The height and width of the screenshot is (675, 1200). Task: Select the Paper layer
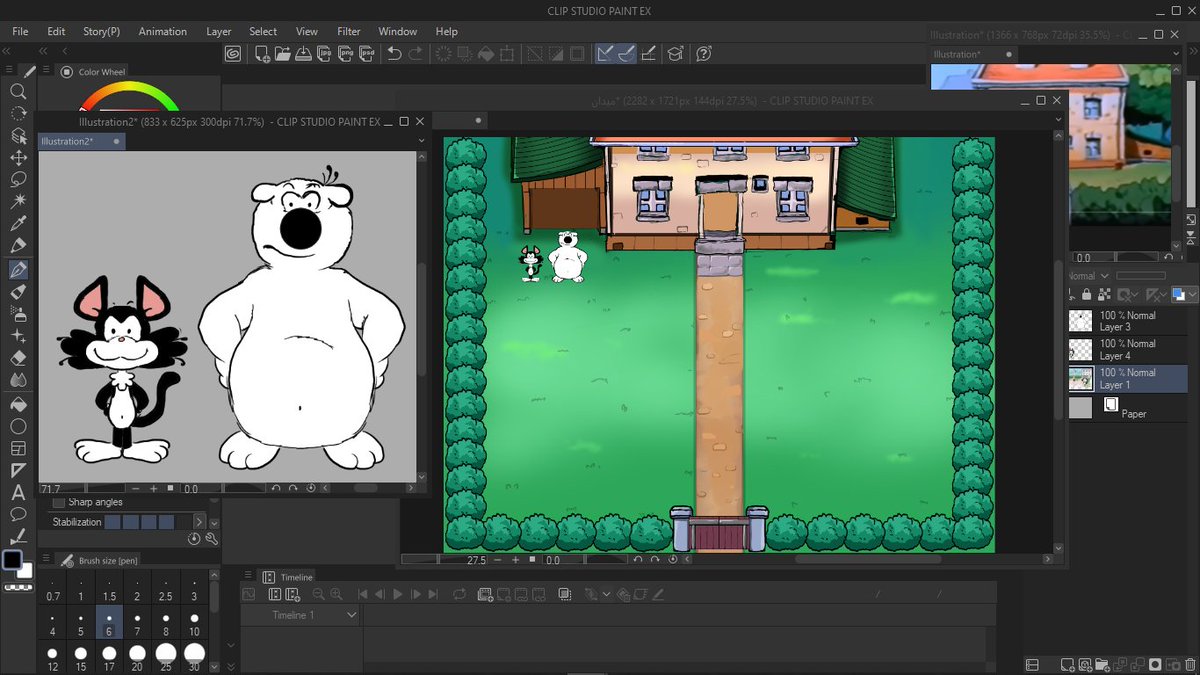1128,407
